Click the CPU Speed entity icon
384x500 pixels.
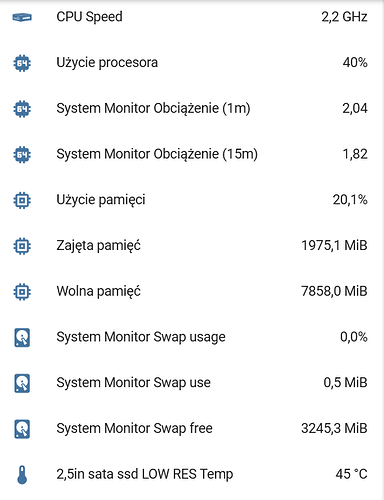[x=22, y=17]
